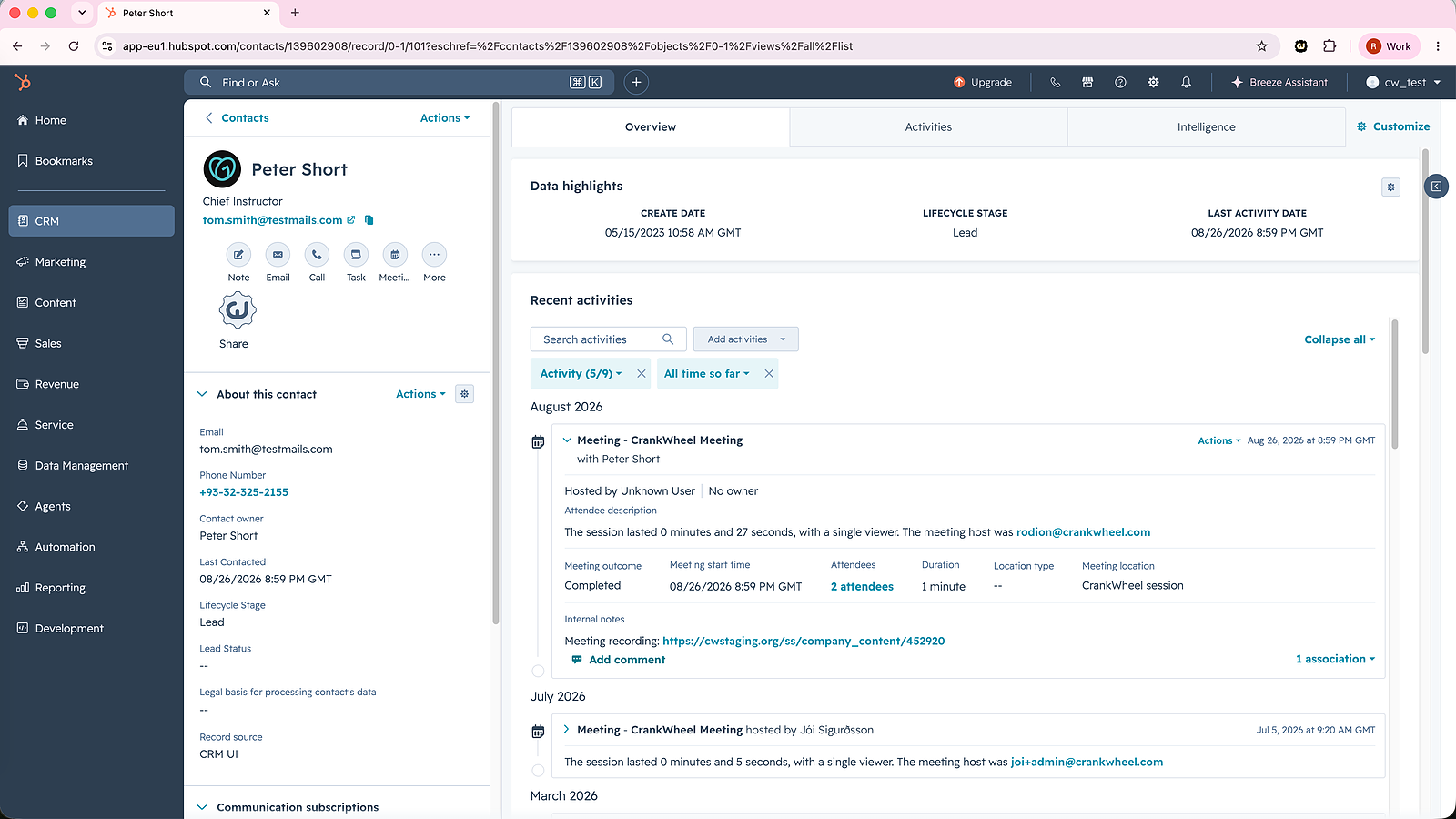
Task: Collapse the About this contact section
Action: [202, 394]
